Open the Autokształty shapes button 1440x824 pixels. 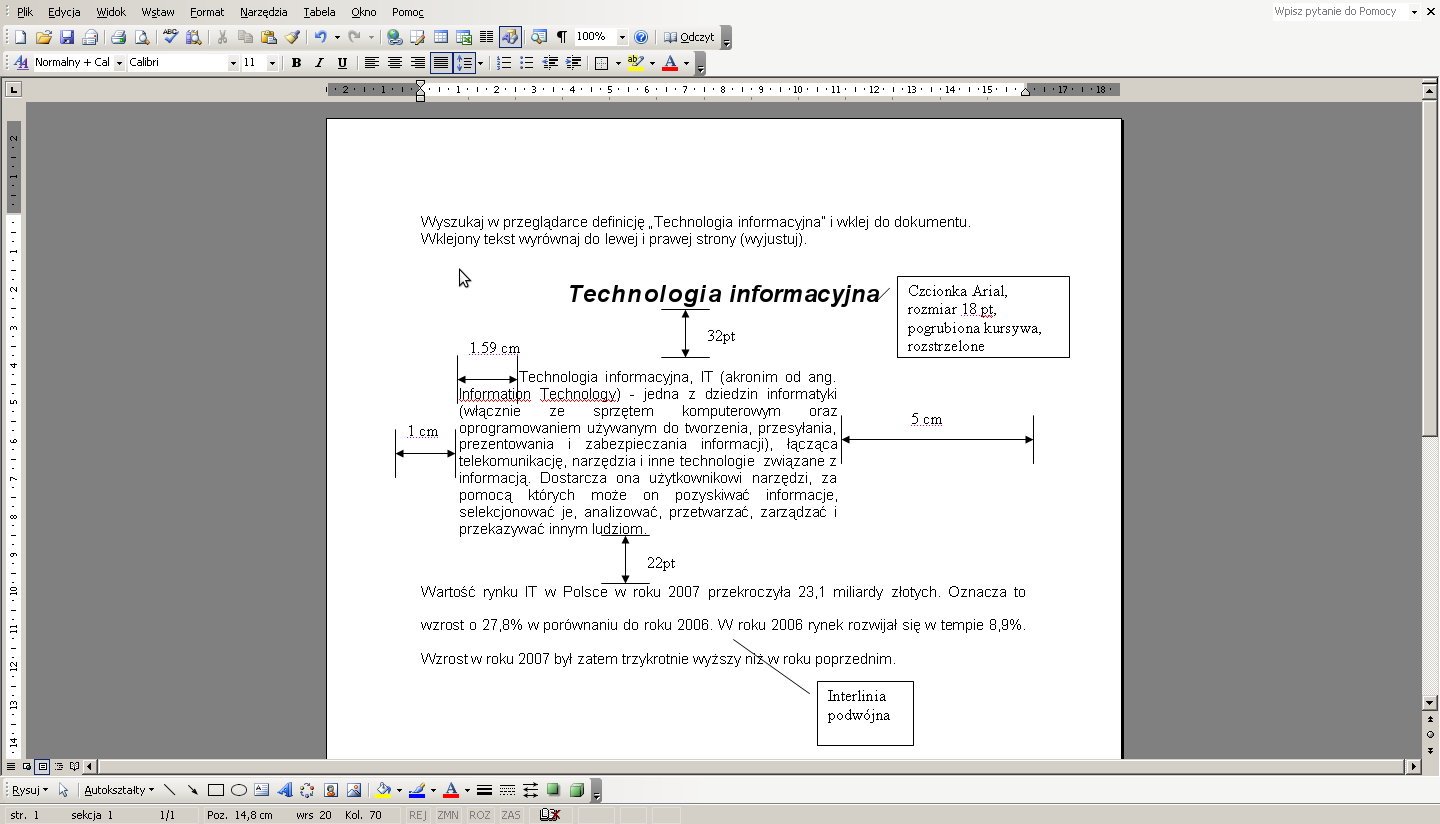119,790
